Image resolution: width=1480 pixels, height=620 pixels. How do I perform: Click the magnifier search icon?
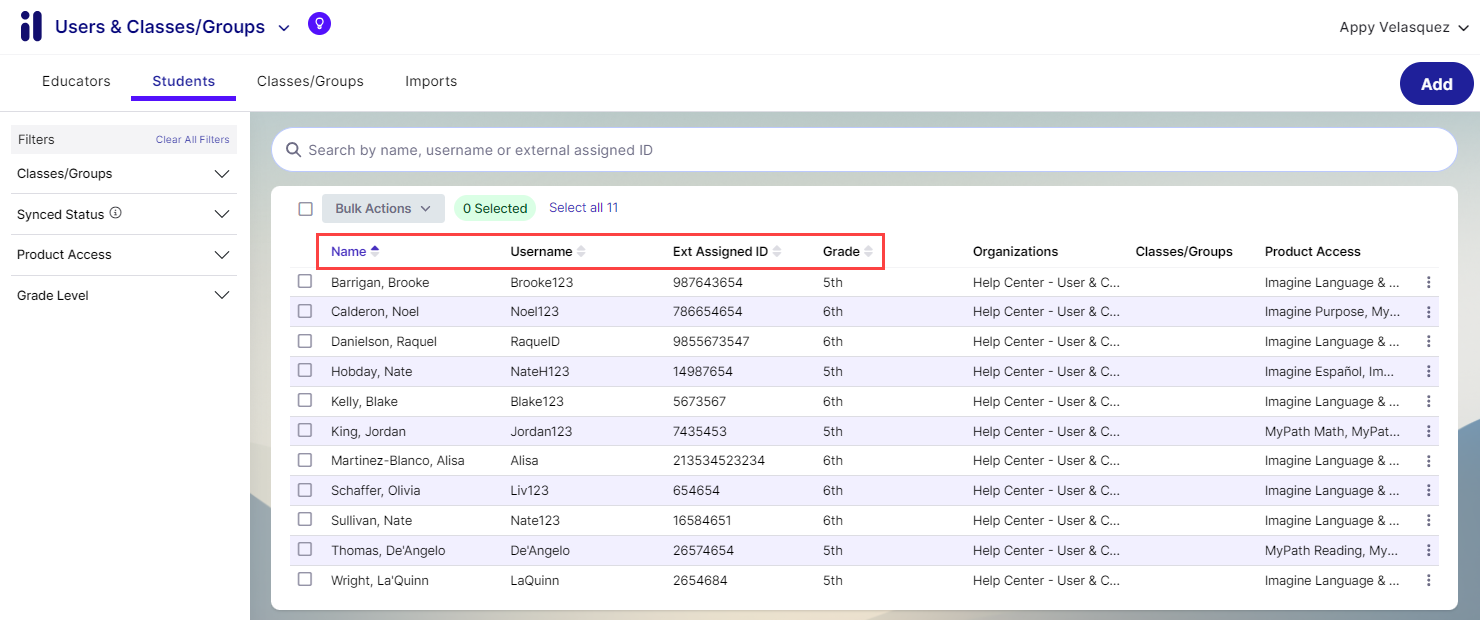point(294,150)
